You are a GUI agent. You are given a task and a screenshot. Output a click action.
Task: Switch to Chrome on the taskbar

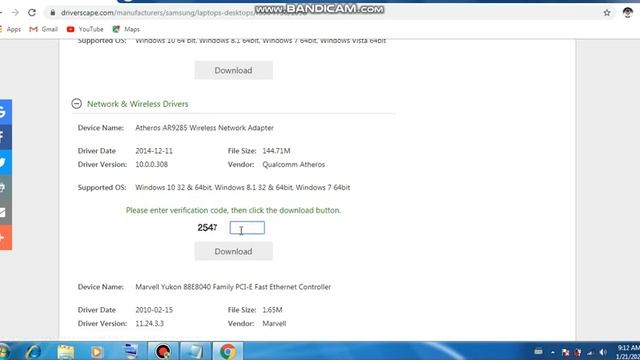(x=228, y=351)
